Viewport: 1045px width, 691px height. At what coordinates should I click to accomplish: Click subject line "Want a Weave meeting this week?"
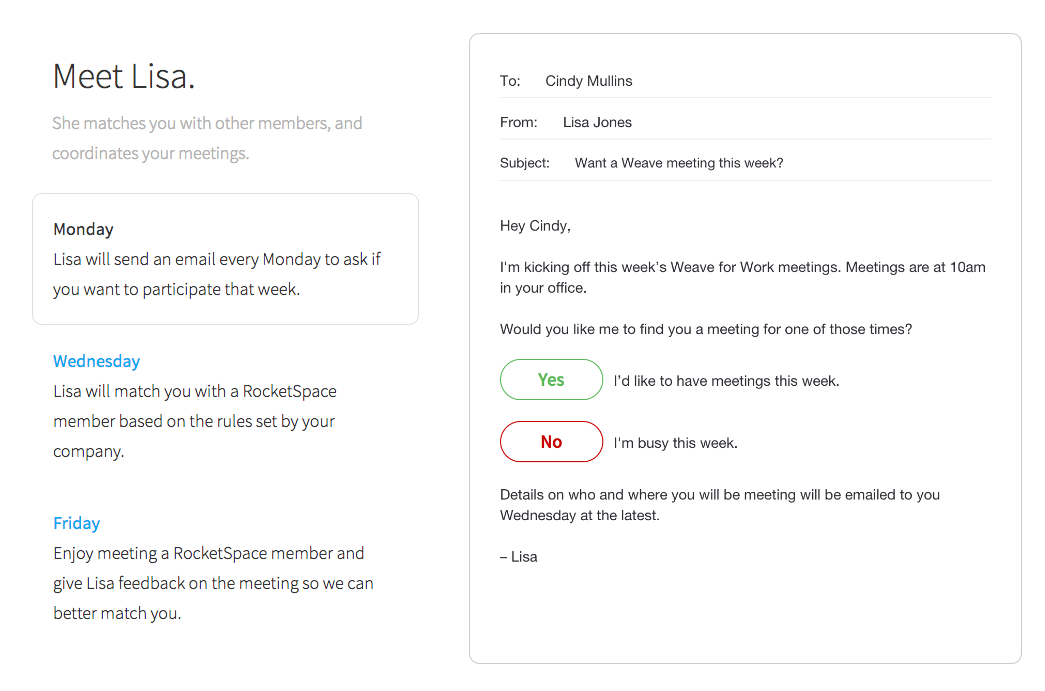click(x=679, y=163)
